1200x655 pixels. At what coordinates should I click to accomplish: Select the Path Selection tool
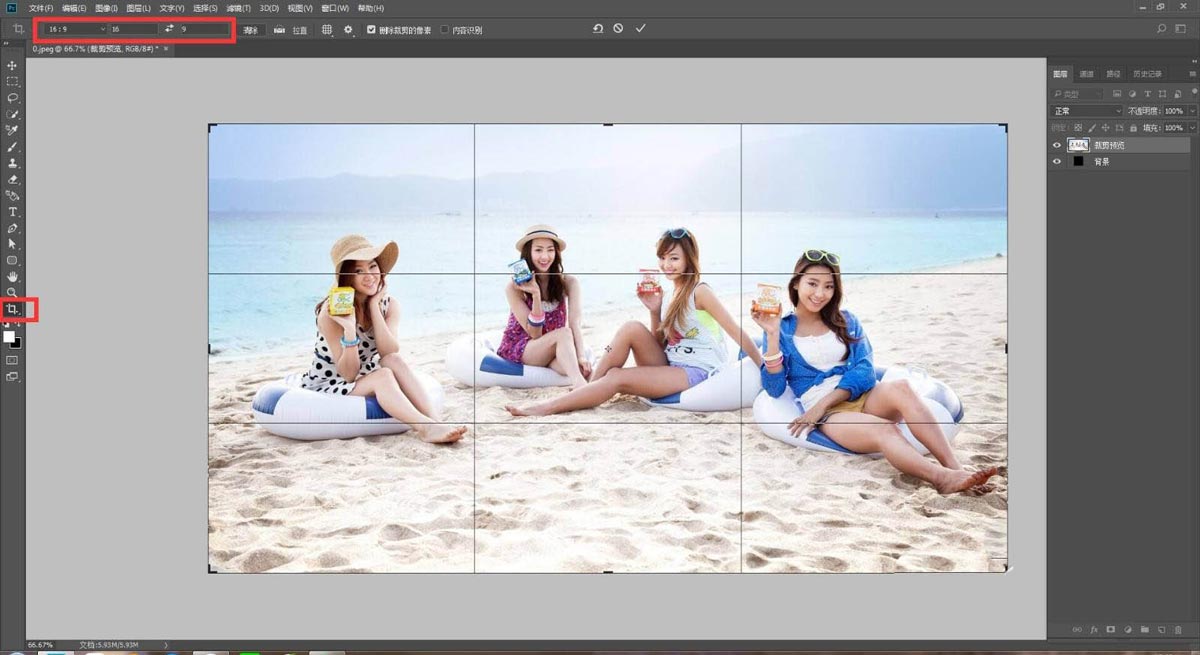(x=12, y=243)
